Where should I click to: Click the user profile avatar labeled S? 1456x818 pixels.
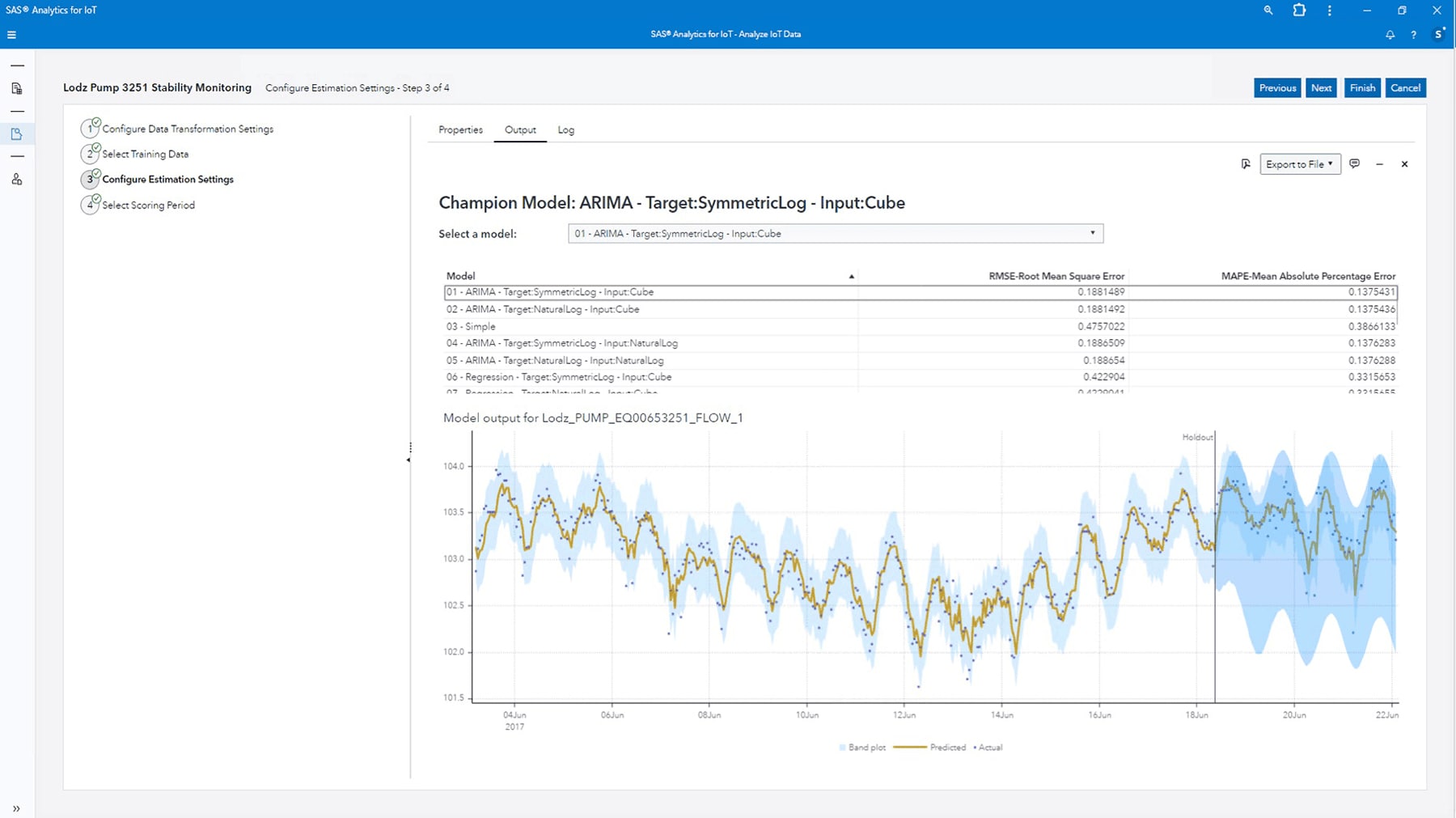tap(1439, 34)
